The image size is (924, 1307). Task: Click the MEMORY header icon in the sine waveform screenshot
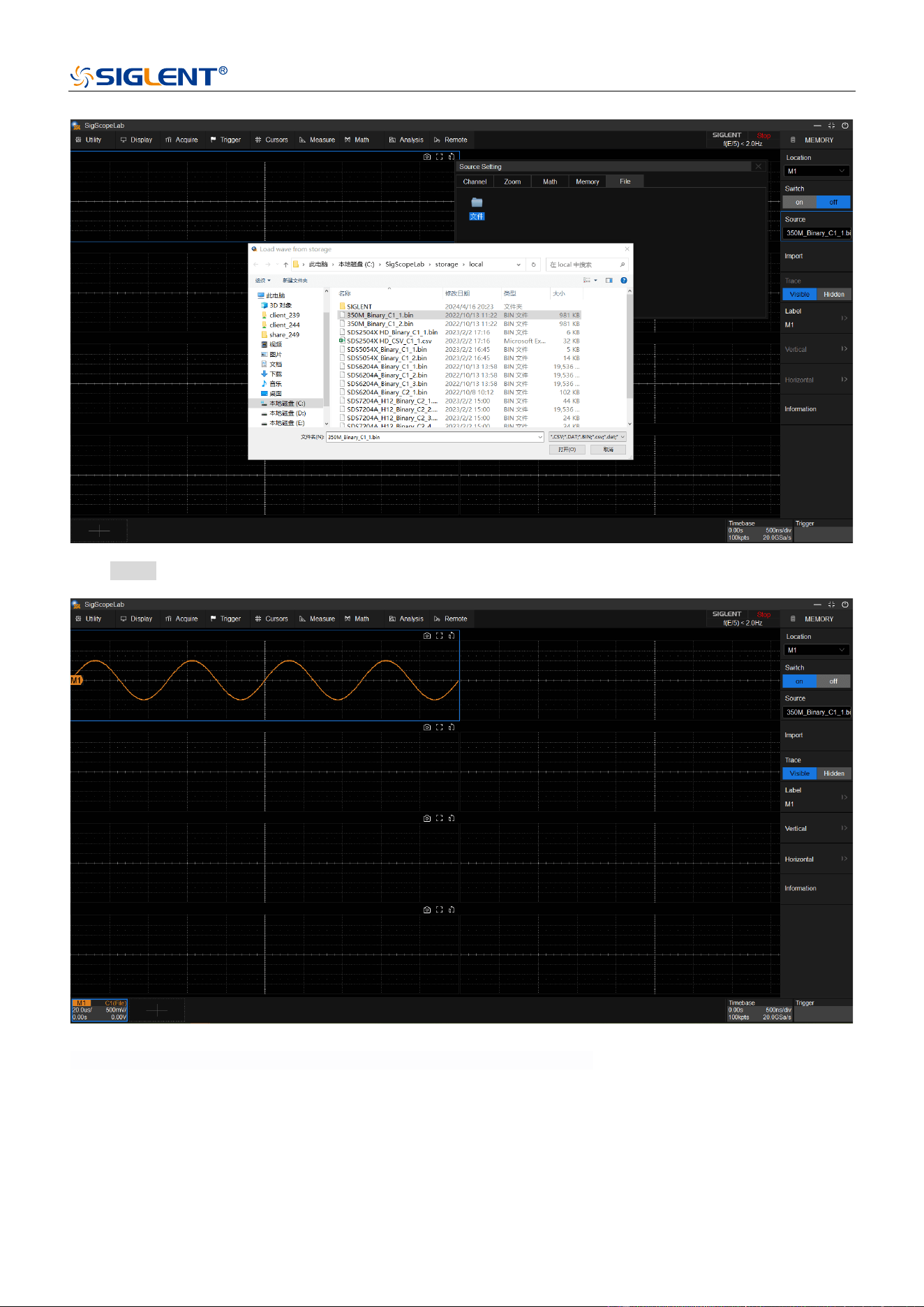click(x=793, y=619)
